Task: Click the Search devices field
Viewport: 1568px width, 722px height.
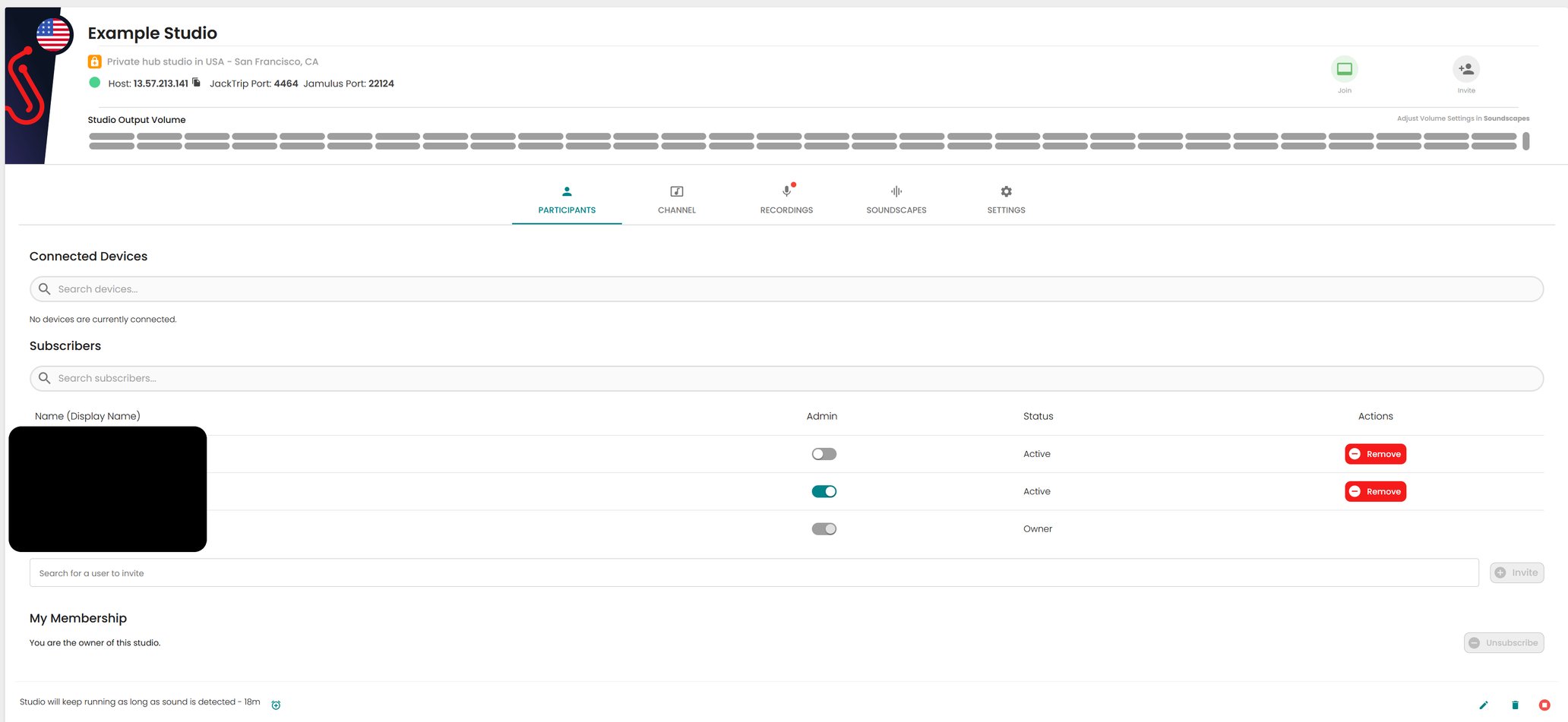Action: click(786, 289)
